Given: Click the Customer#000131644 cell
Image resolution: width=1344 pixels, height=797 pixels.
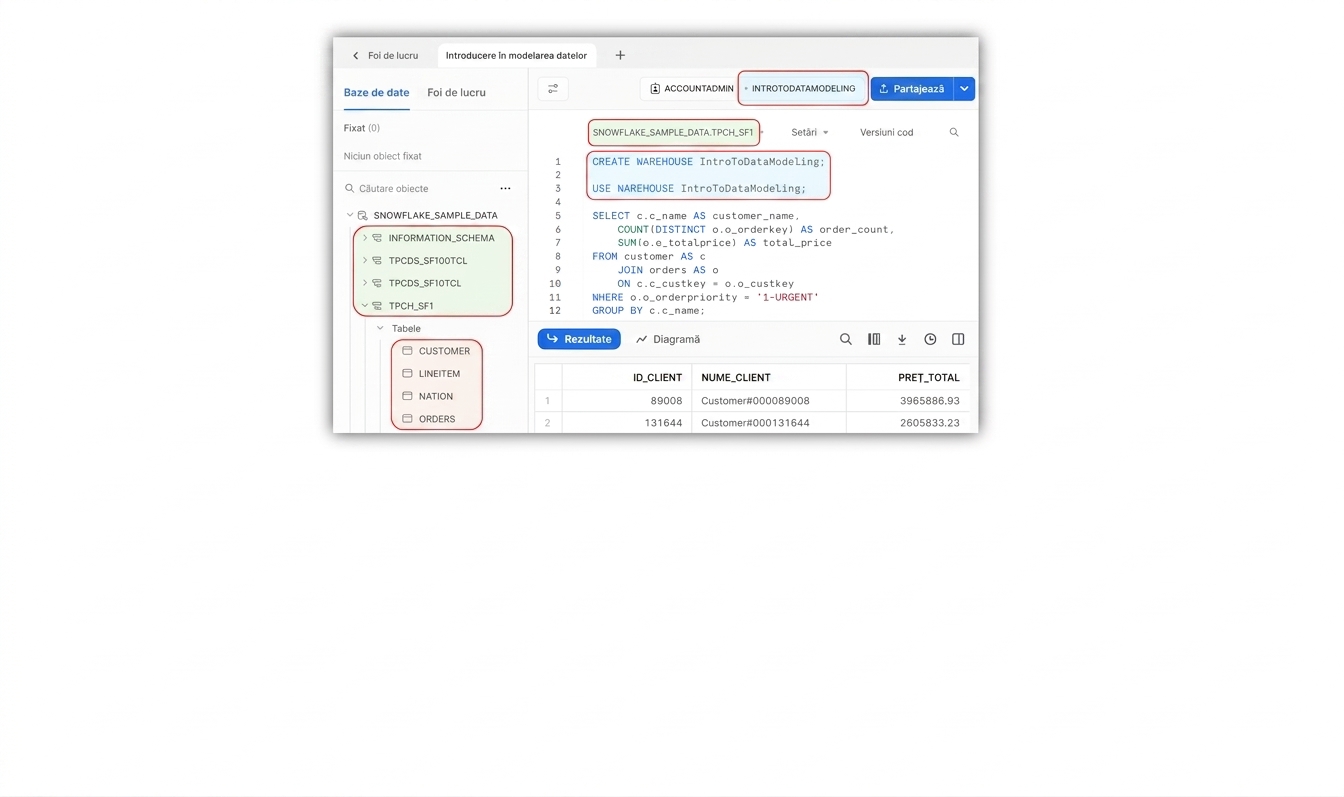Looking at the screenshot, I should click(768, 423).
